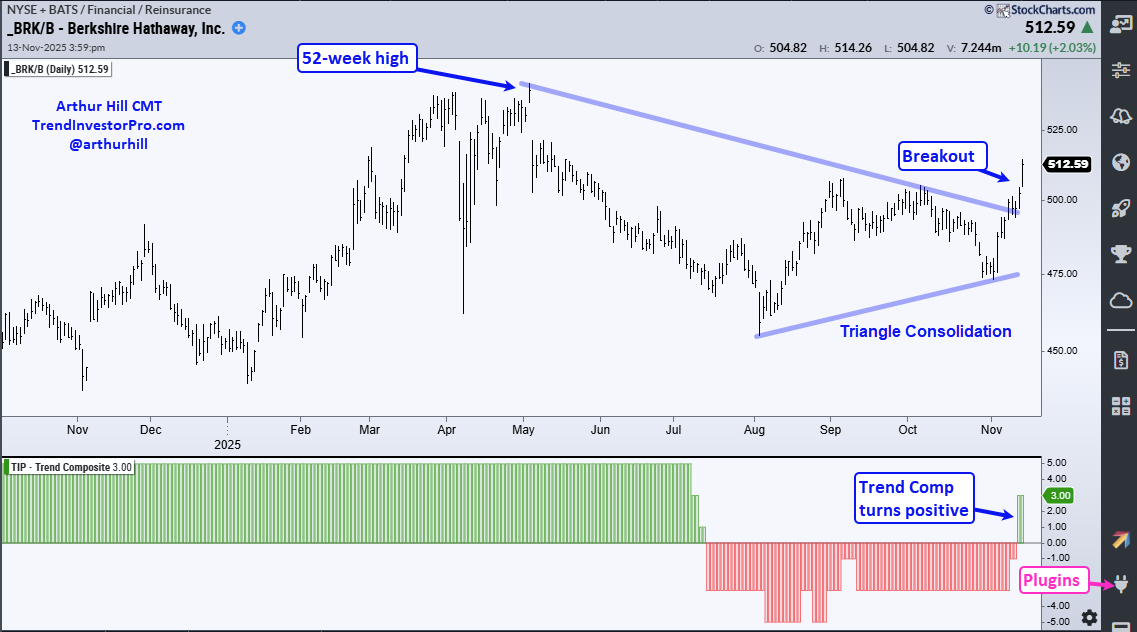The image size is (1137, 632).
Task: Click the dollar document icon in sidebar
Action: tap(1120, 358)
